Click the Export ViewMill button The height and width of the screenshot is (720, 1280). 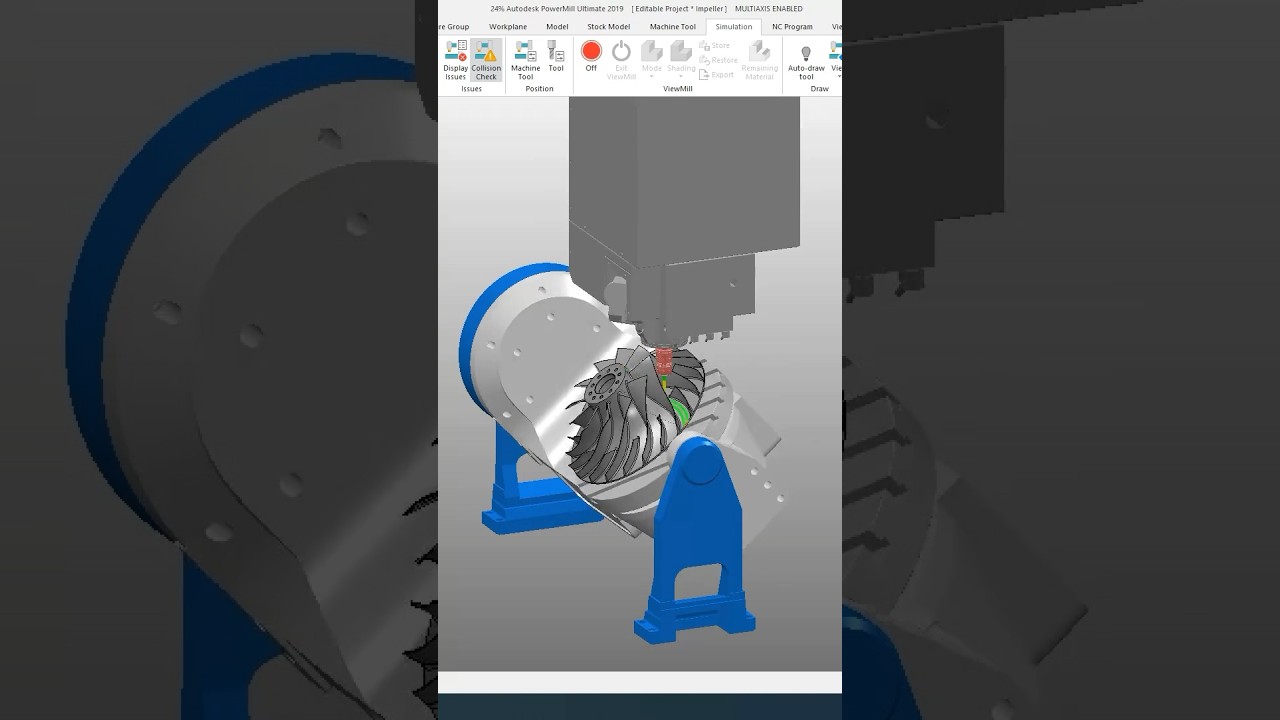pos(717,74)
